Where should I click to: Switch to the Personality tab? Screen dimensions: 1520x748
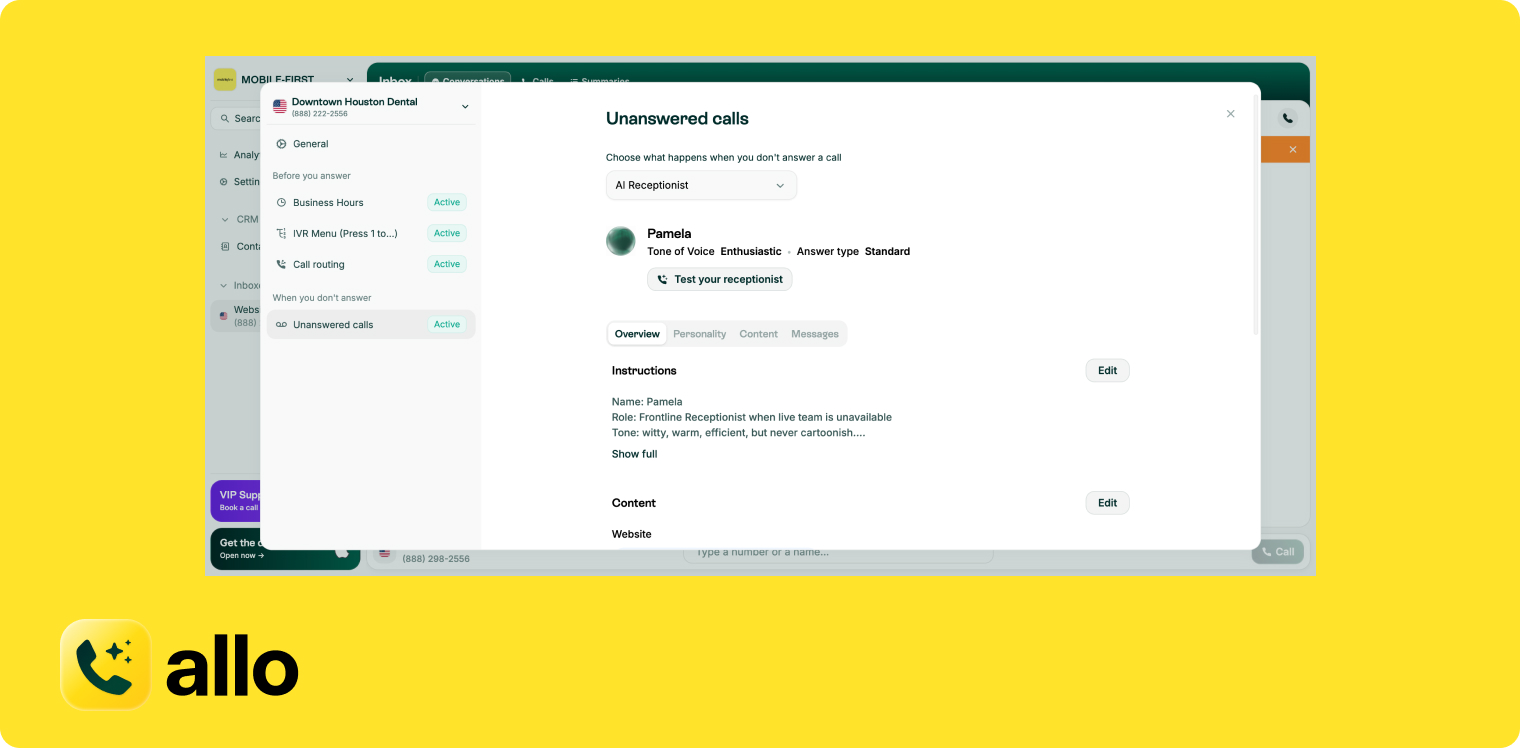tap(699, 334)
